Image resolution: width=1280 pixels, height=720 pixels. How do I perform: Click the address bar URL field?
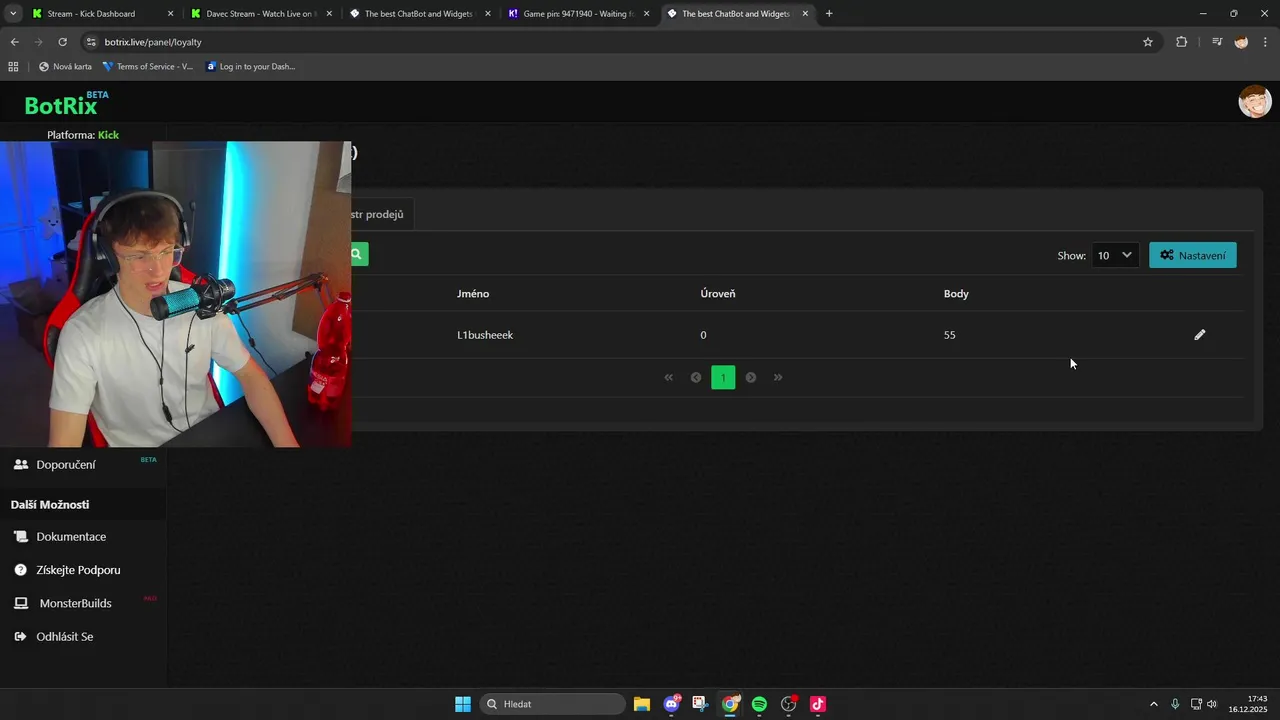(620, 42)
